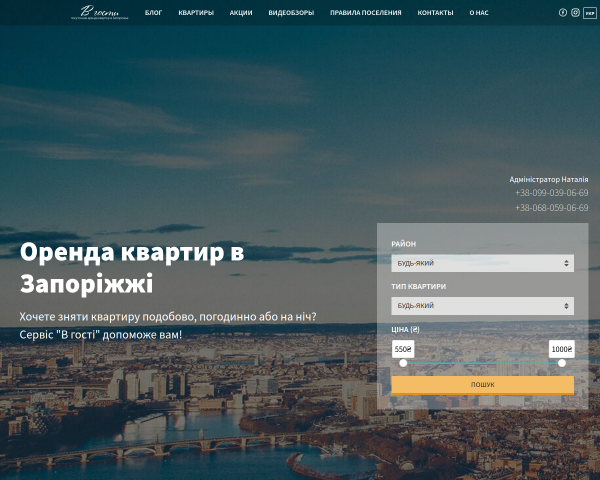Call phone number +38-099-039-06-69
The image size is (600, 480).
point(551,193)
